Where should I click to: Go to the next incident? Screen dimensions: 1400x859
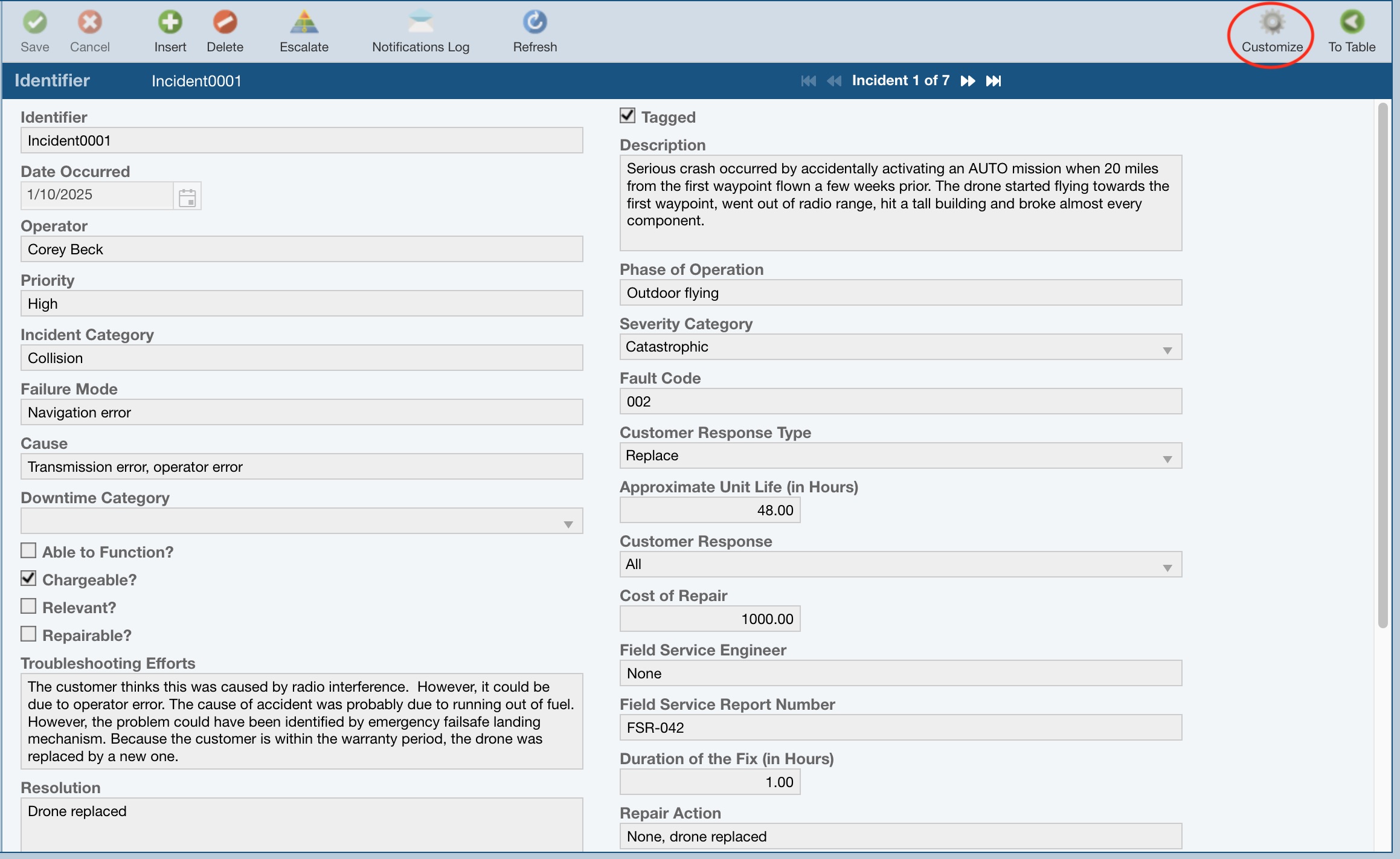(968, 81)
